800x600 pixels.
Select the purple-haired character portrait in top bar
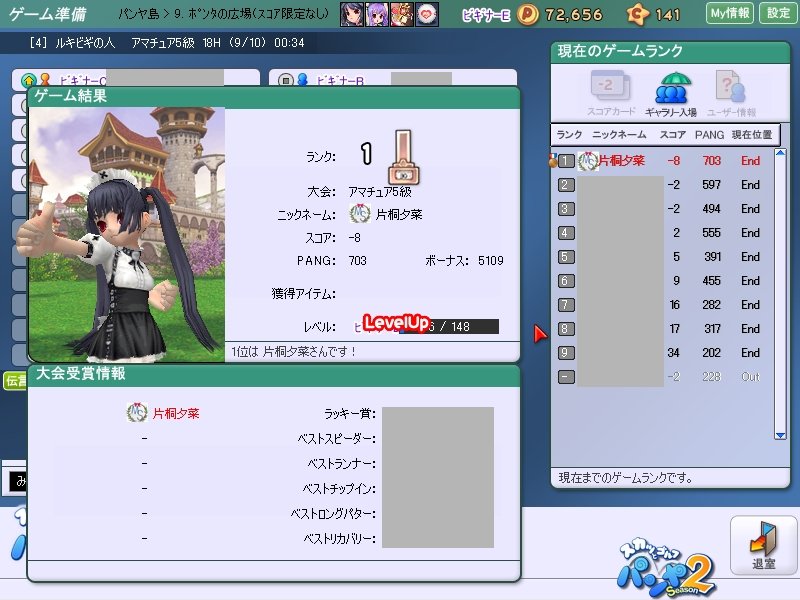[x=377, y=14]
